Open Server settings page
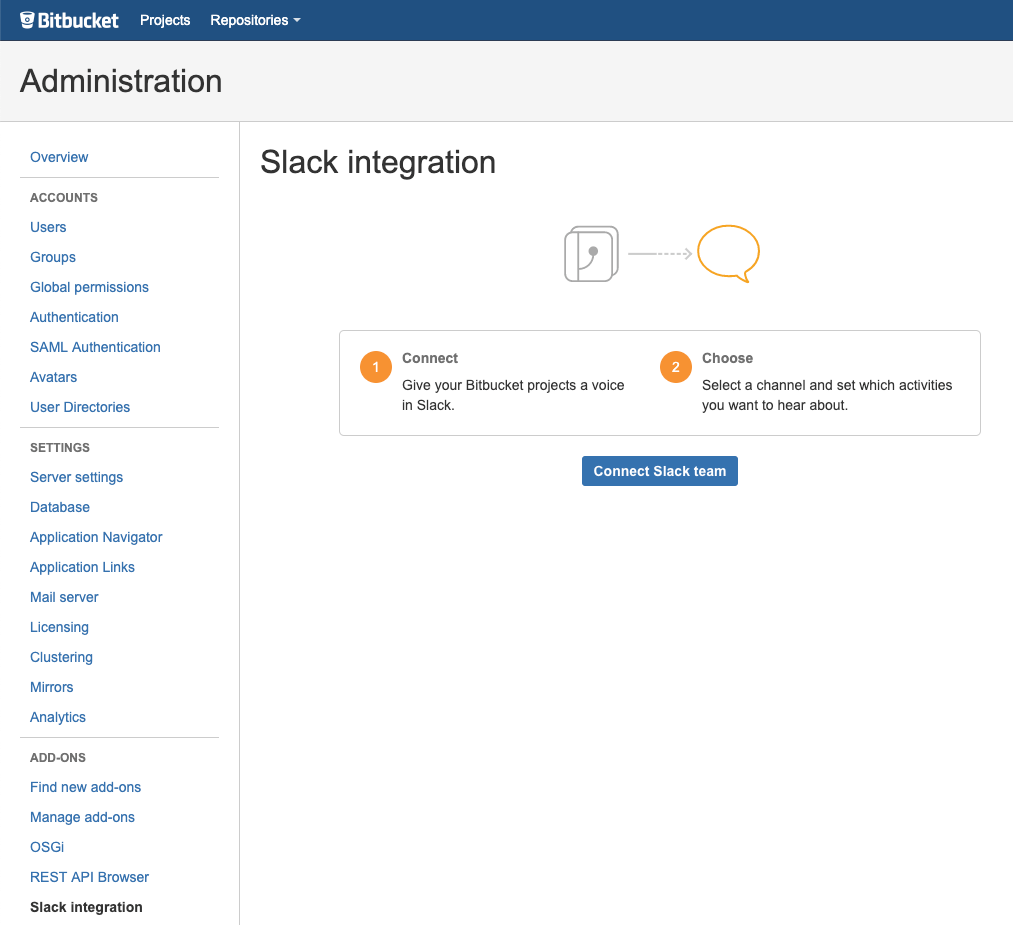This screenshot has width=1013, height=925. 76,477
